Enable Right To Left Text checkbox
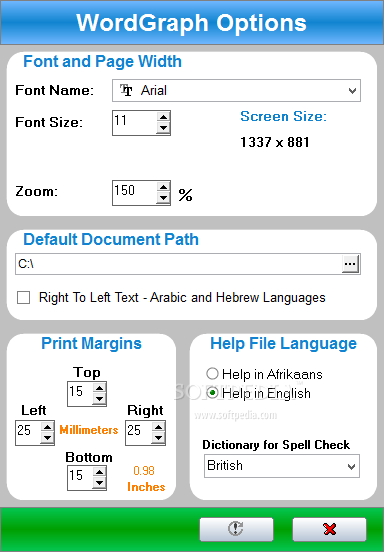The width and height of the screenshot is (384, 552). [24, 297]
